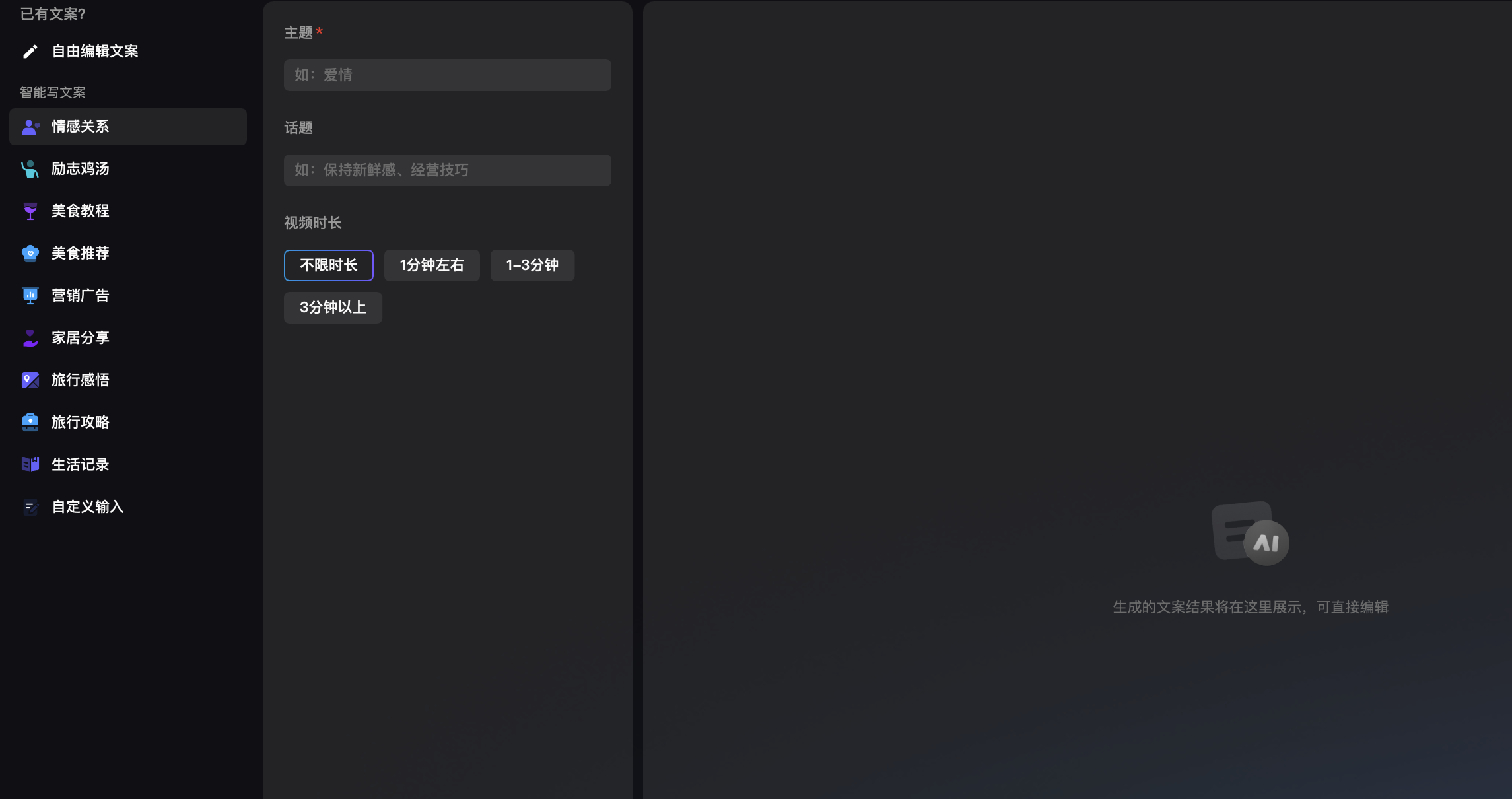Click the open book 生活记录 icon

30,465
